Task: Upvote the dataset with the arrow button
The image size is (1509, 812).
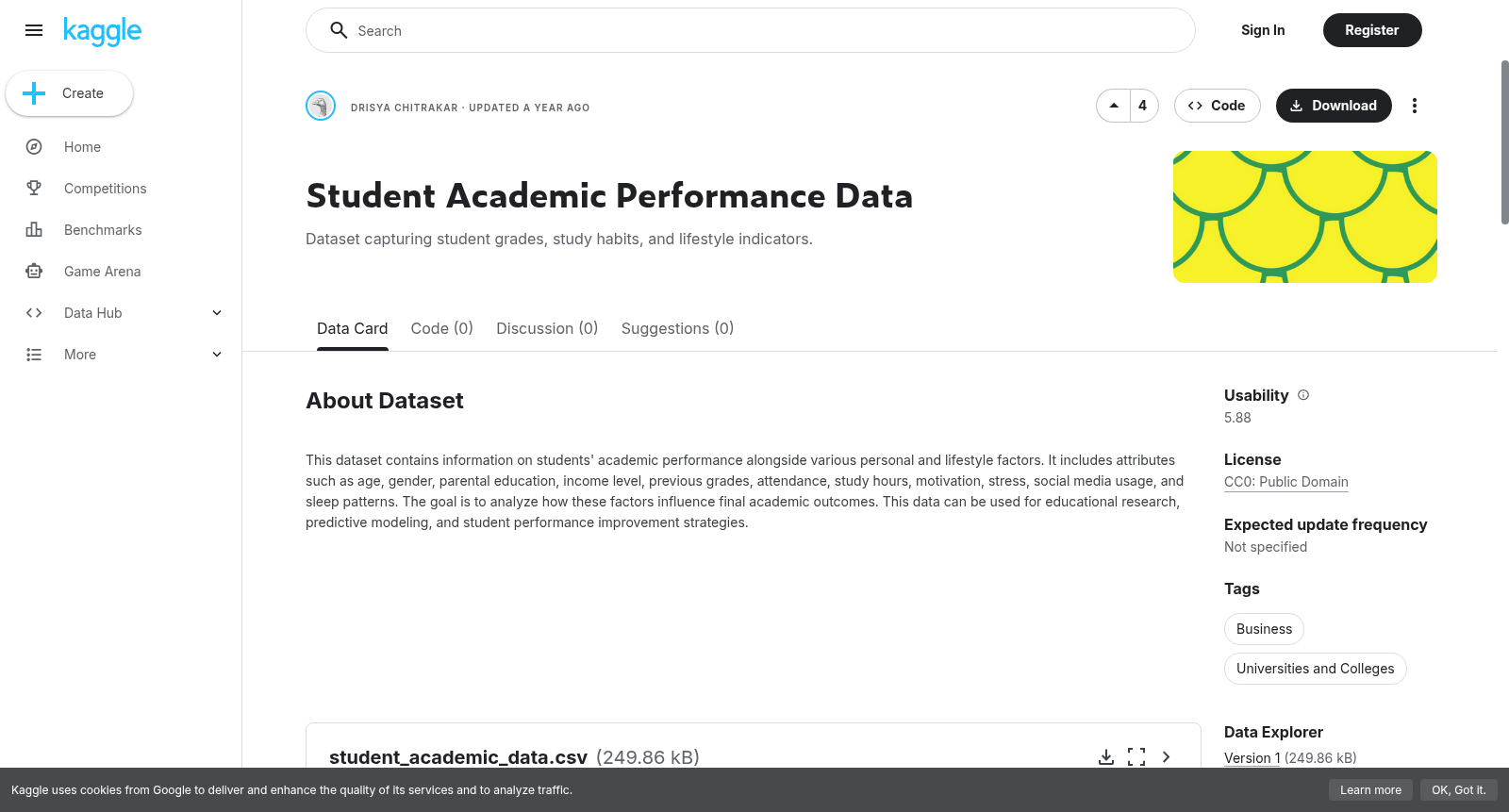Action: tap(1114, 106)
